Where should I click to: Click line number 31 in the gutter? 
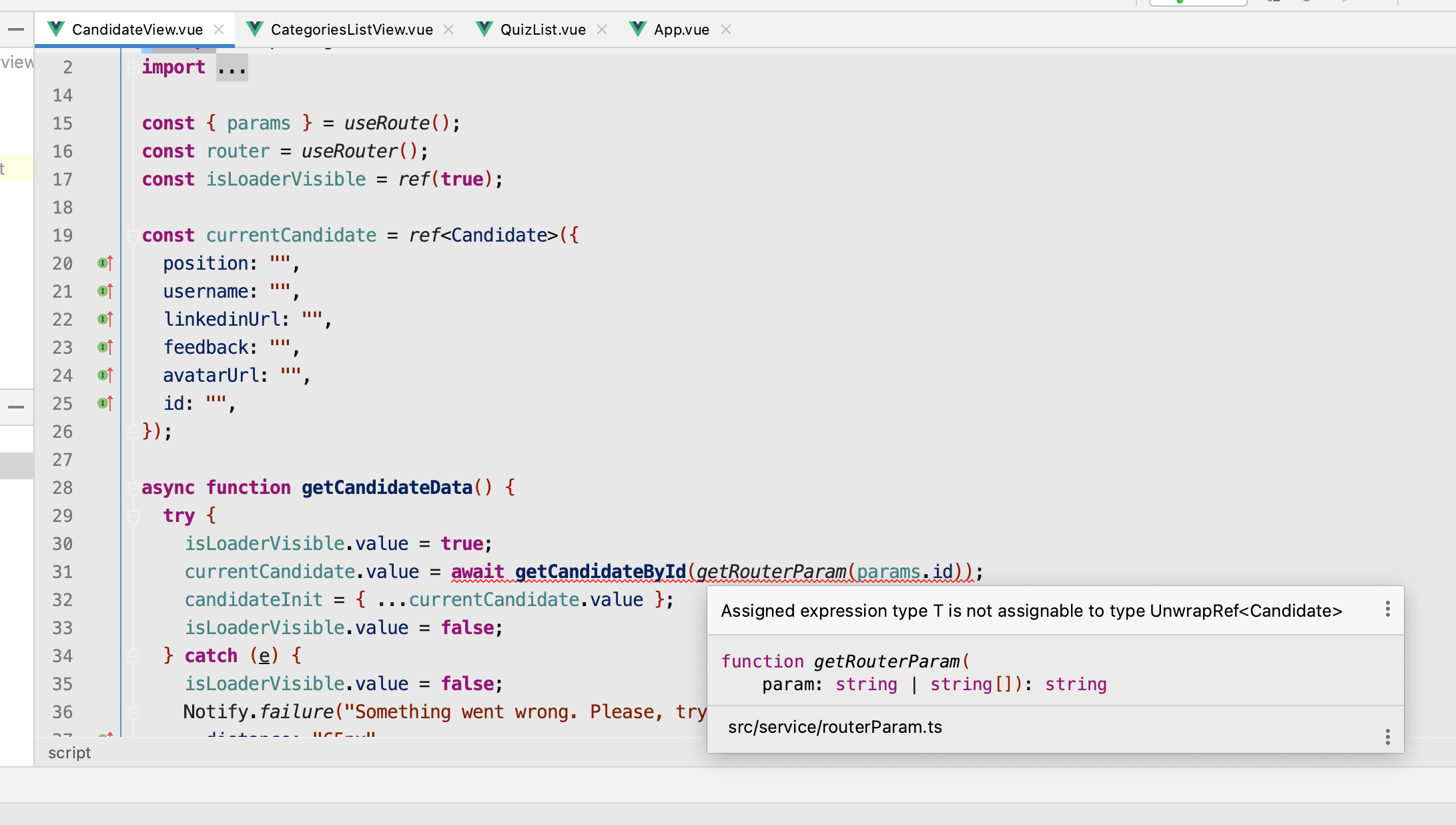click(62, 572)
